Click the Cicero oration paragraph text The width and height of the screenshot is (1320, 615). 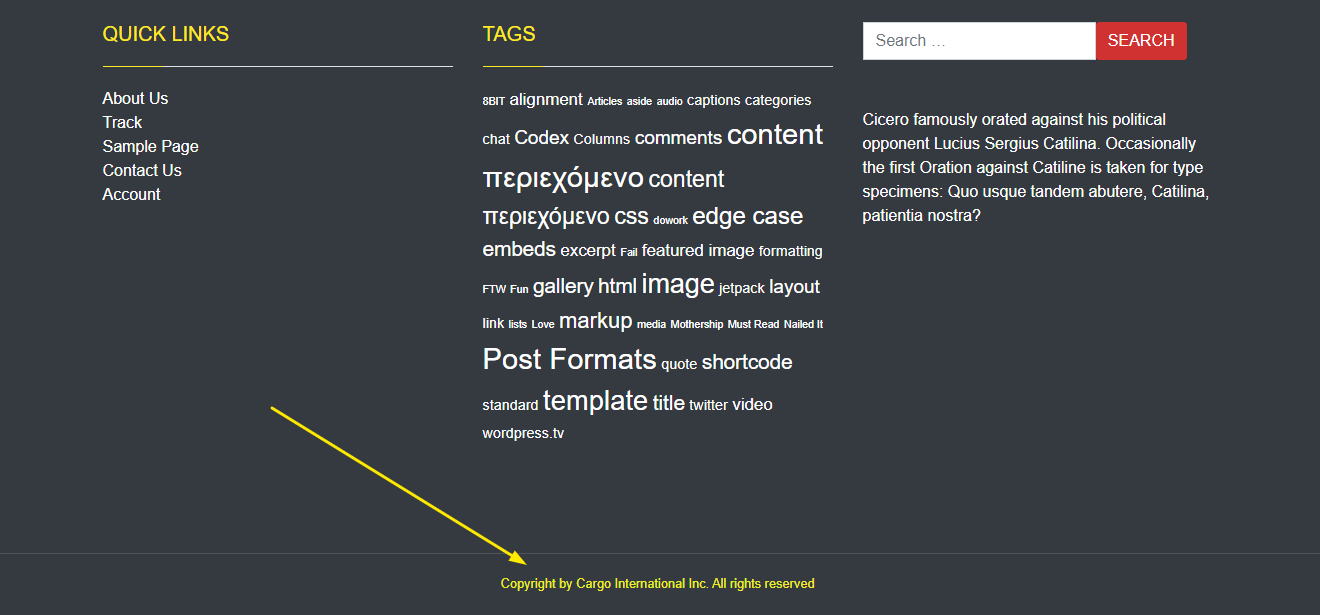[x=1036, y=167]
